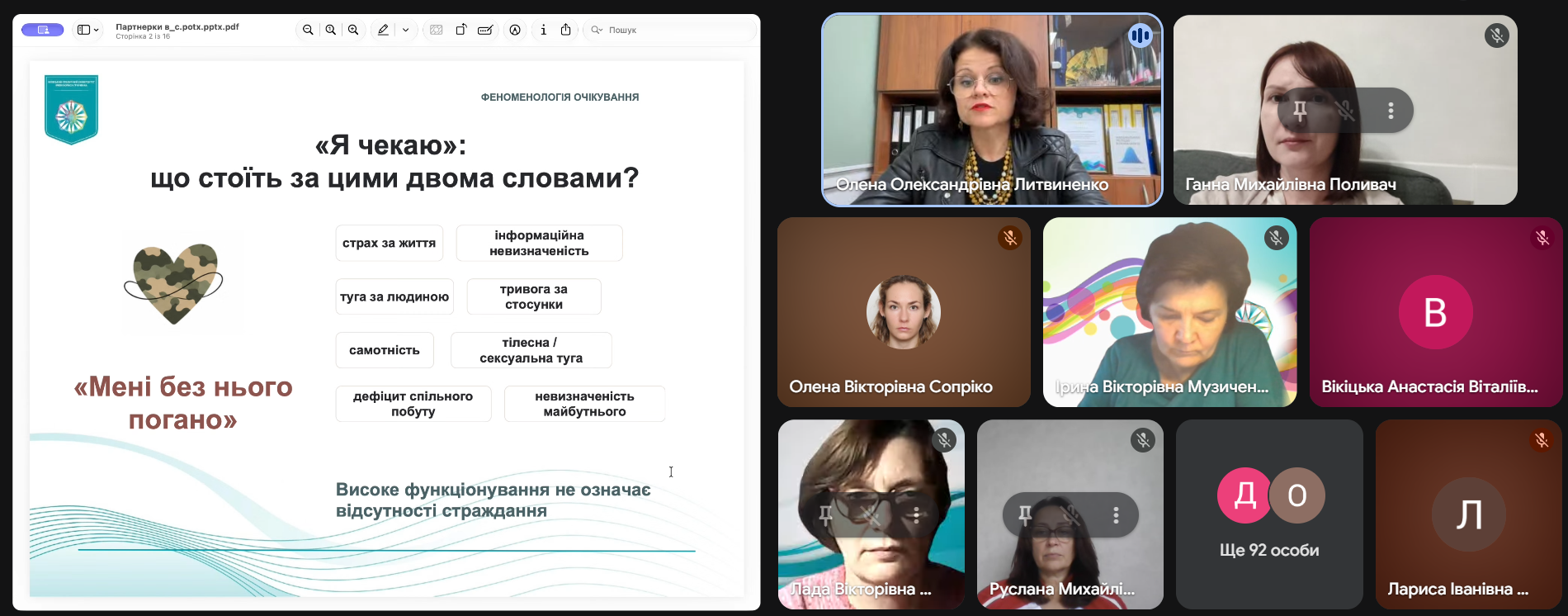Click the purple screen sharing indicator pill
Screen dimensions: 1568x616
tap(42, 30)
